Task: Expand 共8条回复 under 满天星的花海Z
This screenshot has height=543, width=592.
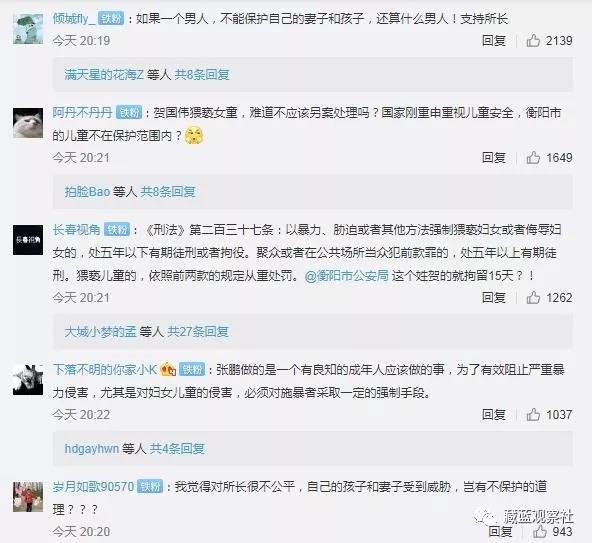Action: 202,75
